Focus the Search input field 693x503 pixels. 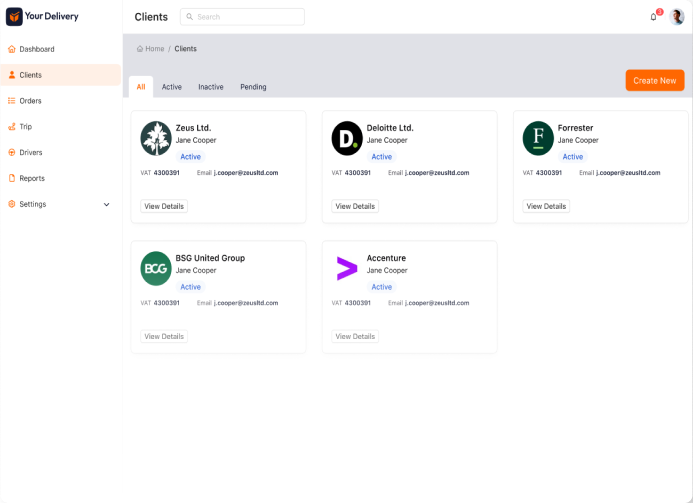242,17
